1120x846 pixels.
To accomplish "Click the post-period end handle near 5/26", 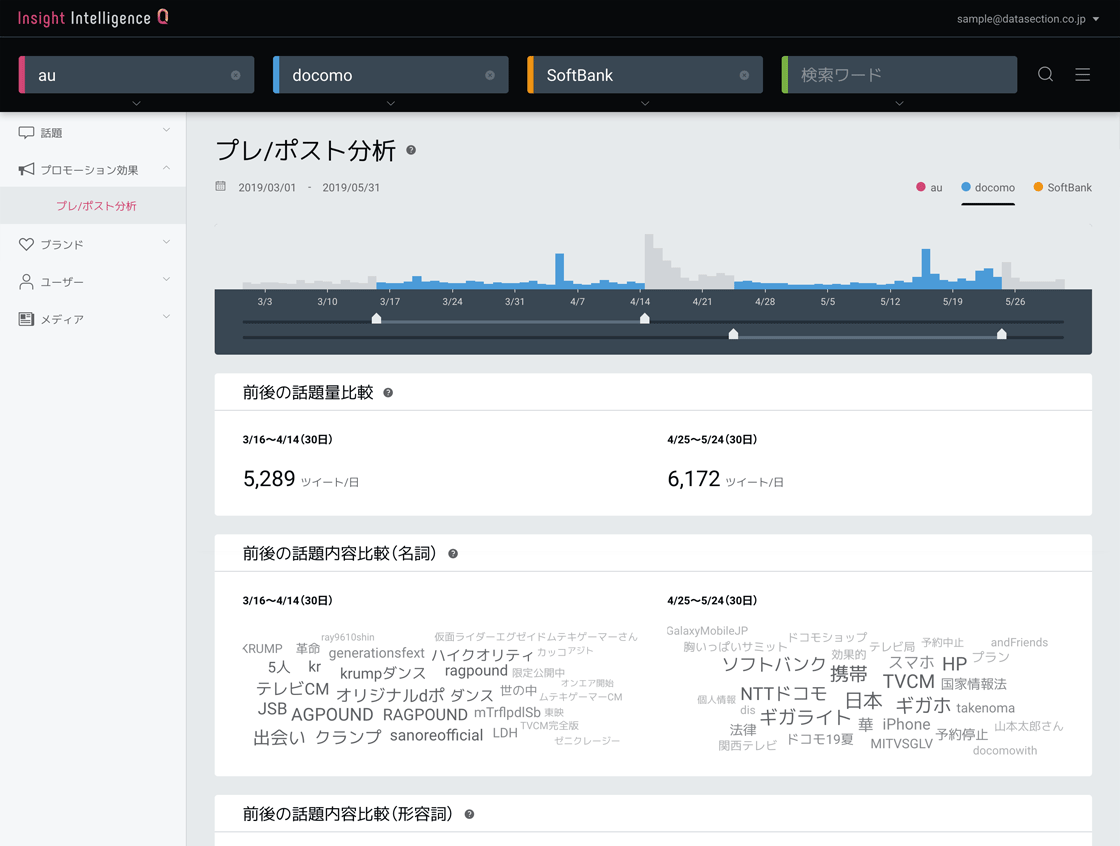I will tap(1001, 334).
